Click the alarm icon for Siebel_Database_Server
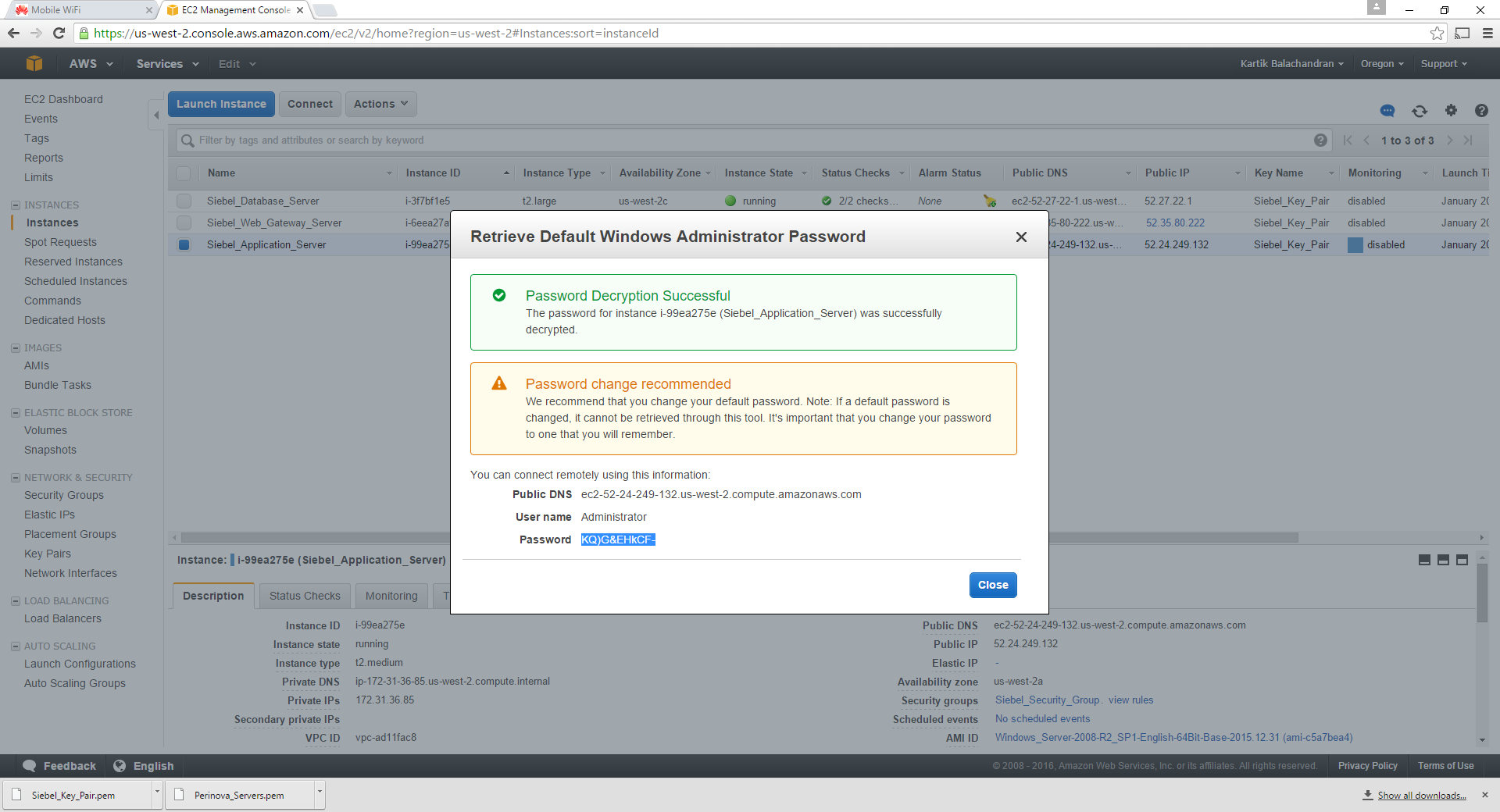The height and width of the screenshot is (812, 1500). tap(990, 201)
